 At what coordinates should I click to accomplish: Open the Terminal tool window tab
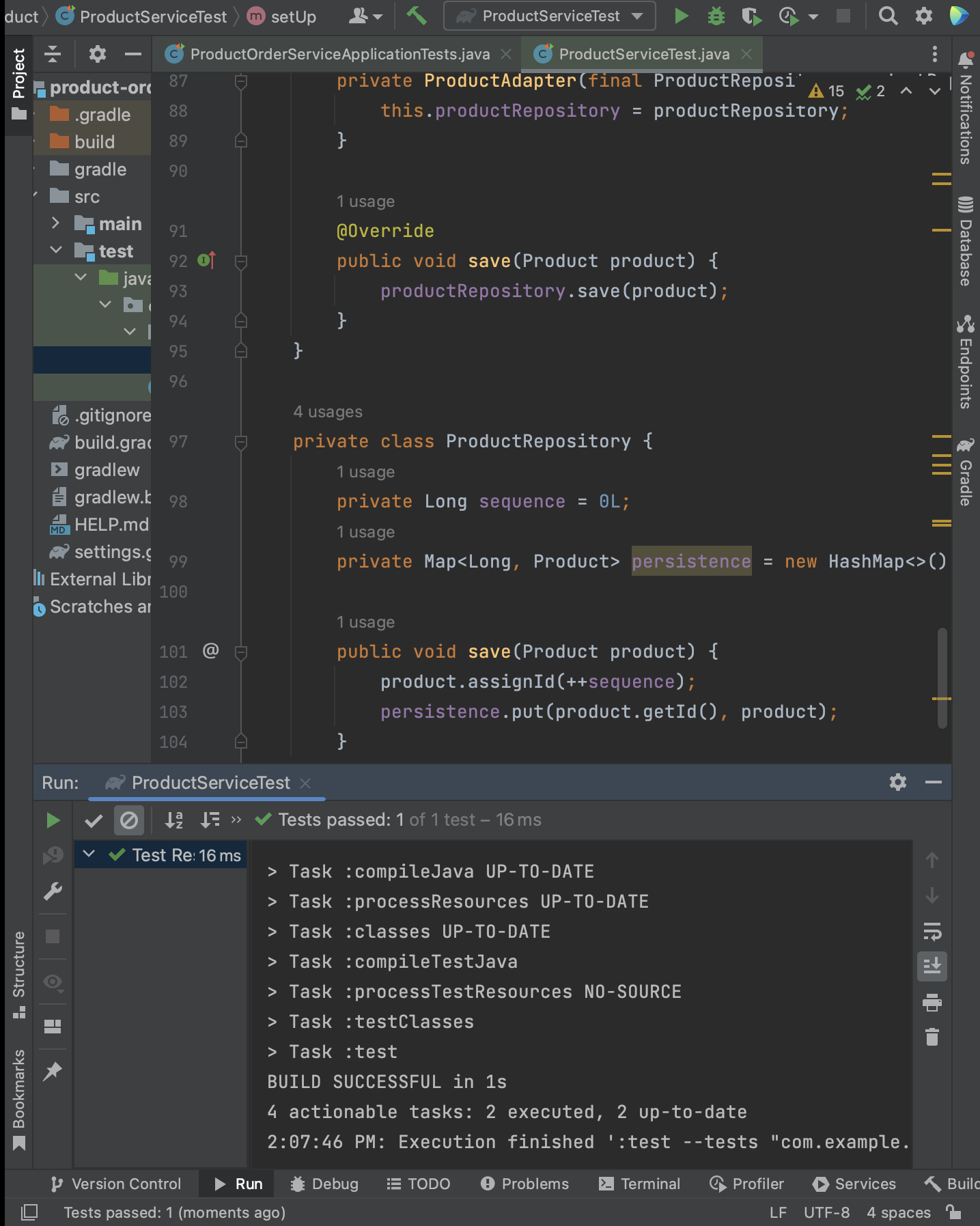pyautogui.click(x=639, y=1184)
